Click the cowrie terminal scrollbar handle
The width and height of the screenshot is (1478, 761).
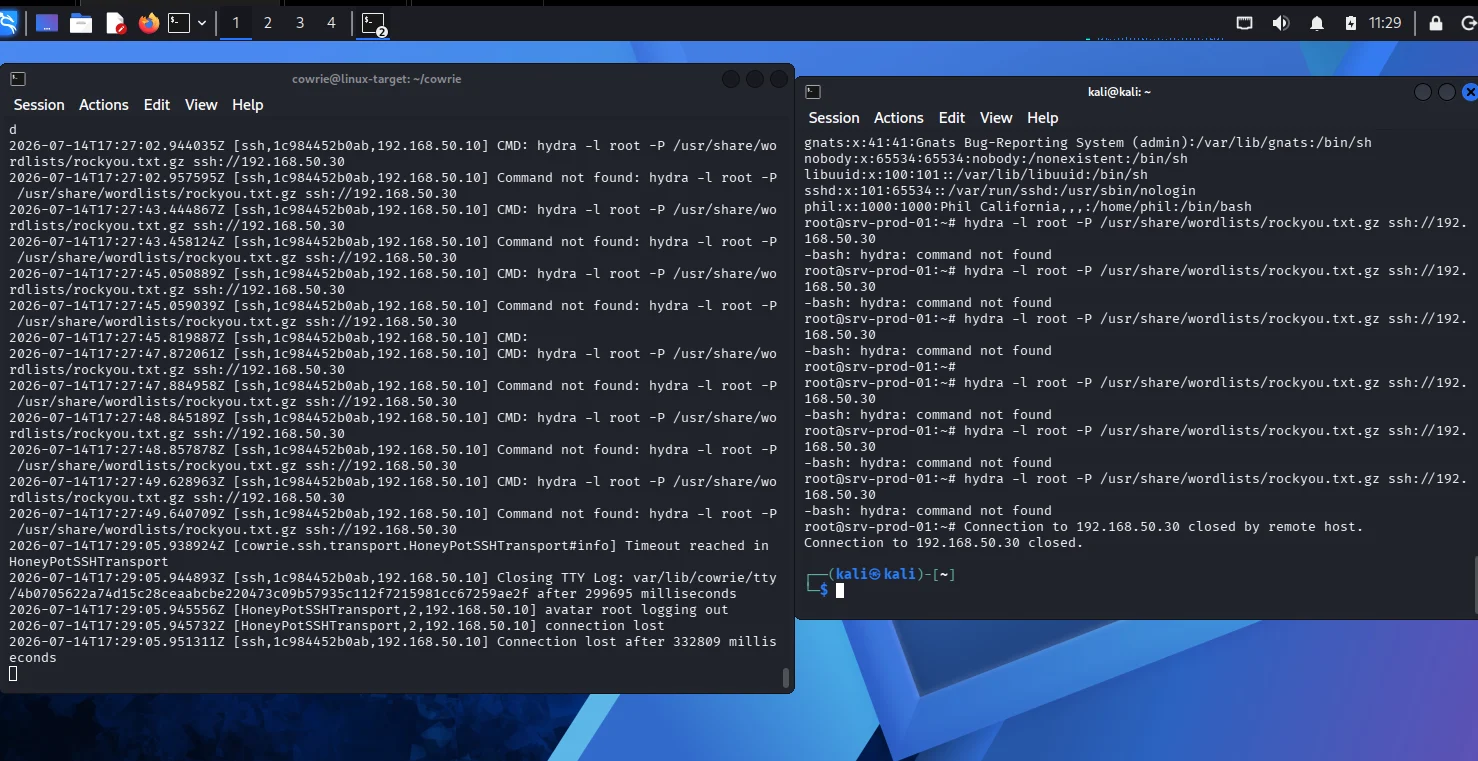click(786, 677)
